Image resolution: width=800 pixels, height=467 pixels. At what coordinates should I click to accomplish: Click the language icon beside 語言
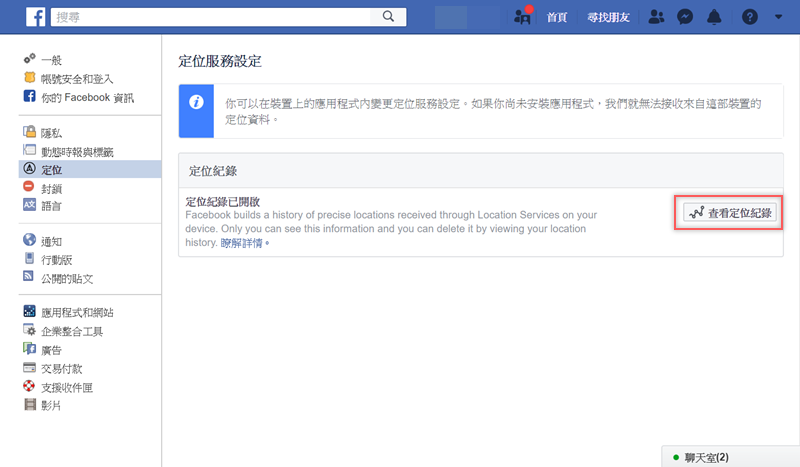(30, 205)
